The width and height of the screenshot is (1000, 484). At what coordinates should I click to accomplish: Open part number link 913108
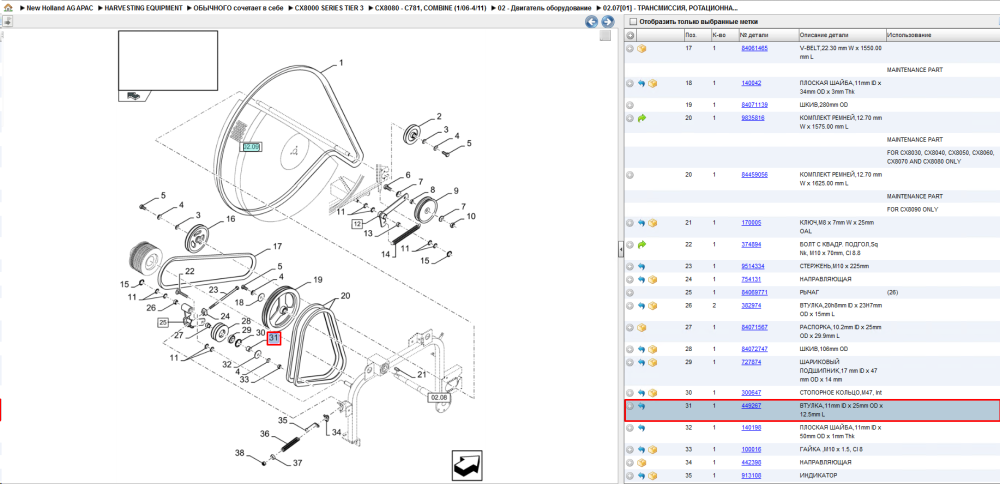pyautogui.click(x=751, y=476)
